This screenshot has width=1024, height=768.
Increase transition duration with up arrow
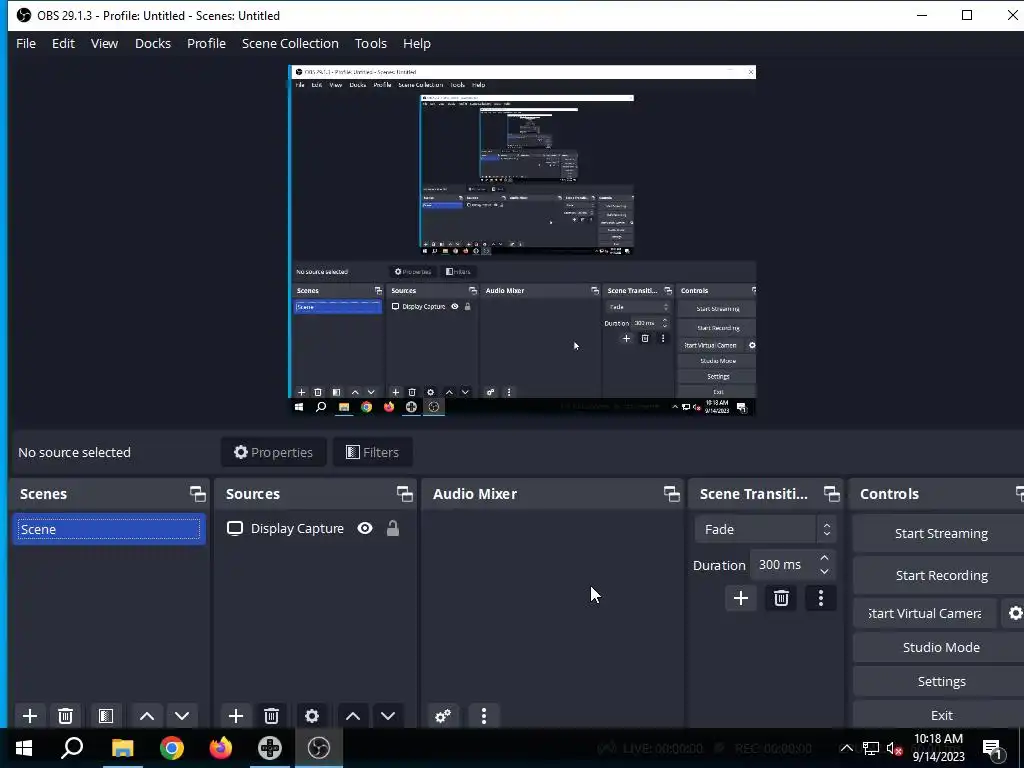[824, 558]
